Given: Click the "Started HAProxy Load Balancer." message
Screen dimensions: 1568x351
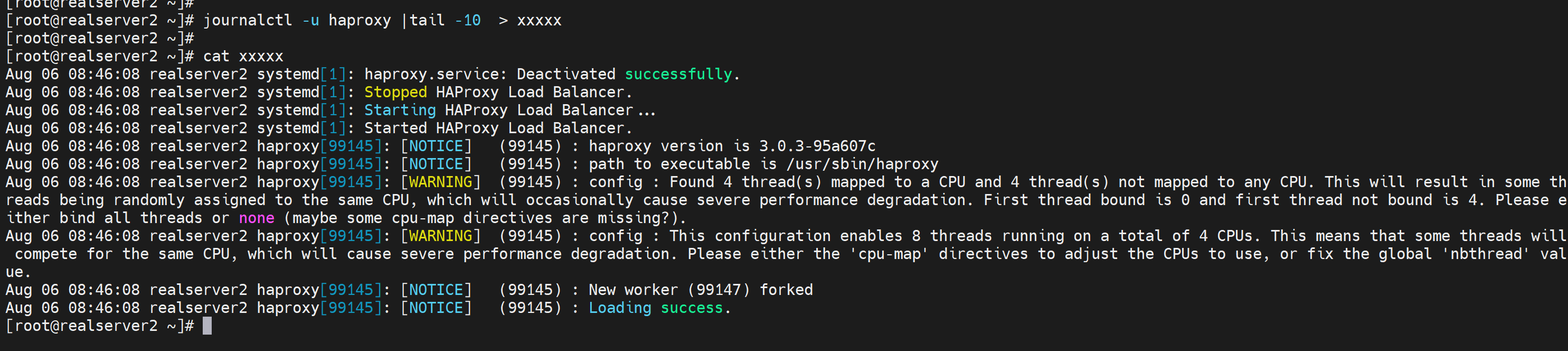Looking at the screenshot, I should (498, 128).
